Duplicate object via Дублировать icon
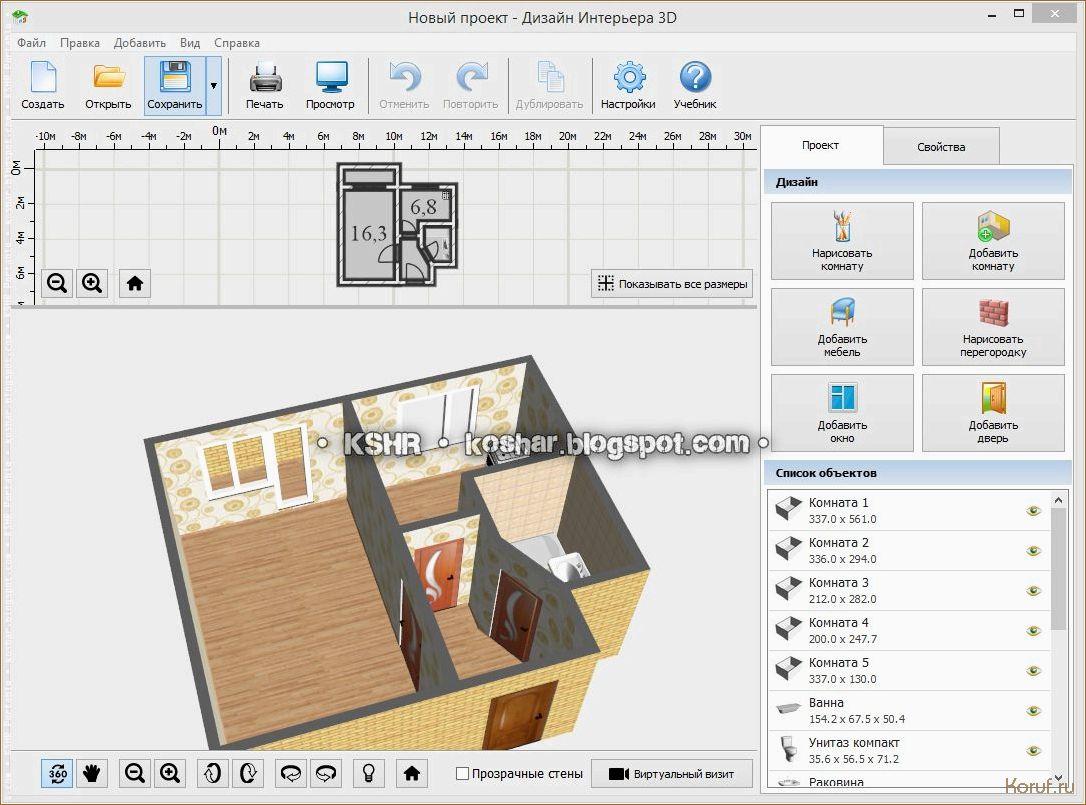This screenshot has width=1086, height=805. pos(549,86)
